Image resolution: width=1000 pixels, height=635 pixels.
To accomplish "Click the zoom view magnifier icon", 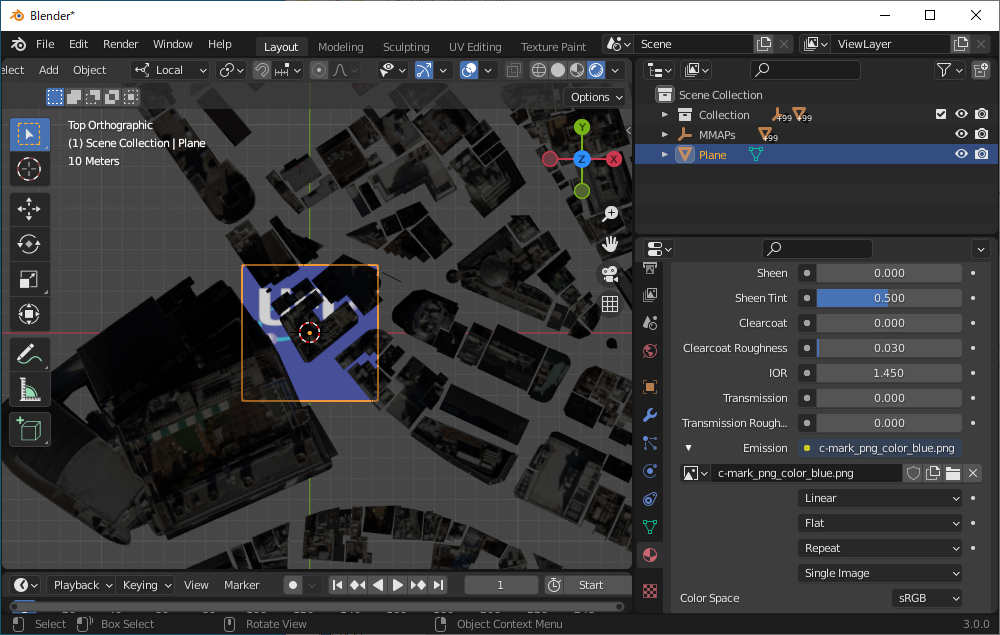I will (x=610, y=214).
